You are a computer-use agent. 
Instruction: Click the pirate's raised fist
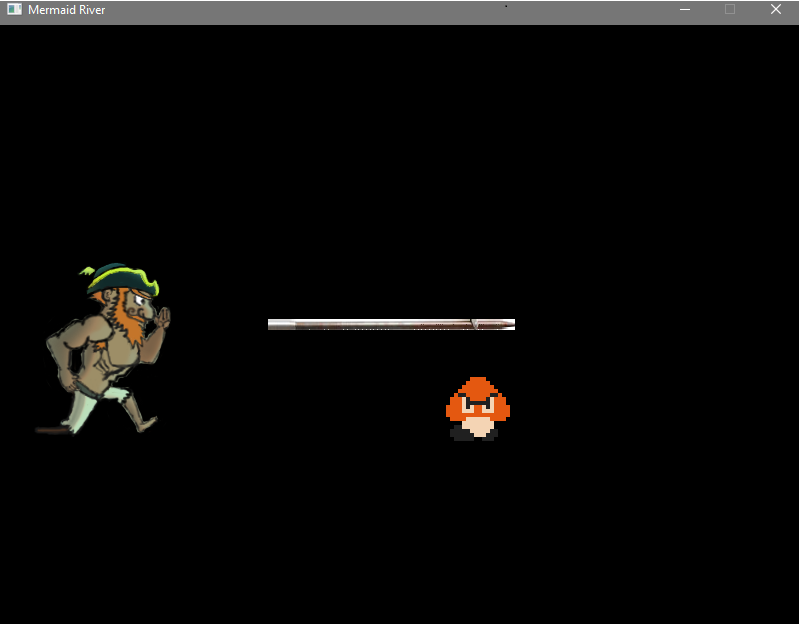[162, 317]
